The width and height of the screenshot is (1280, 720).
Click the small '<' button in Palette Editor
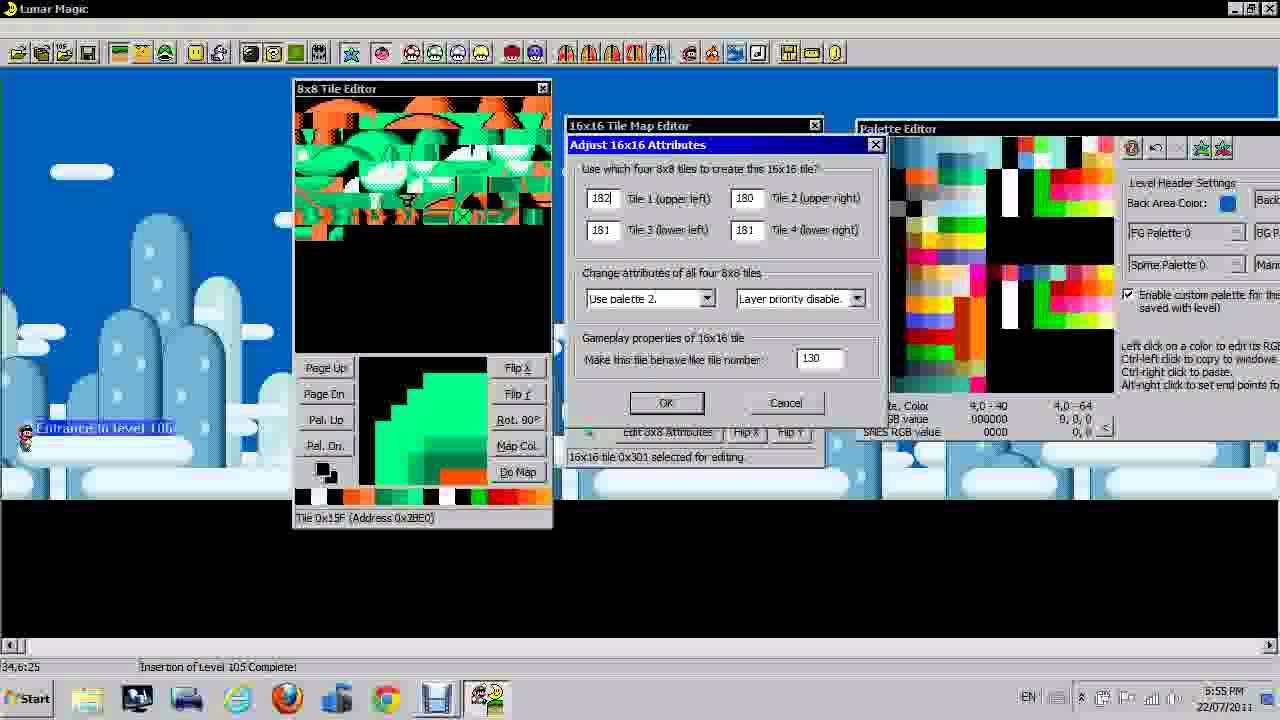point(1104,428)
